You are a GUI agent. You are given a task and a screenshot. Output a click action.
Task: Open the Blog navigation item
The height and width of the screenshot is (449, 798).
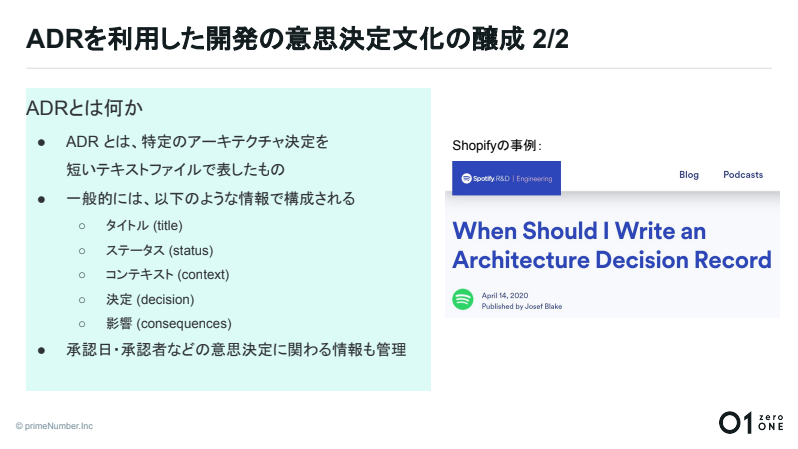click(x=689, y=175)
